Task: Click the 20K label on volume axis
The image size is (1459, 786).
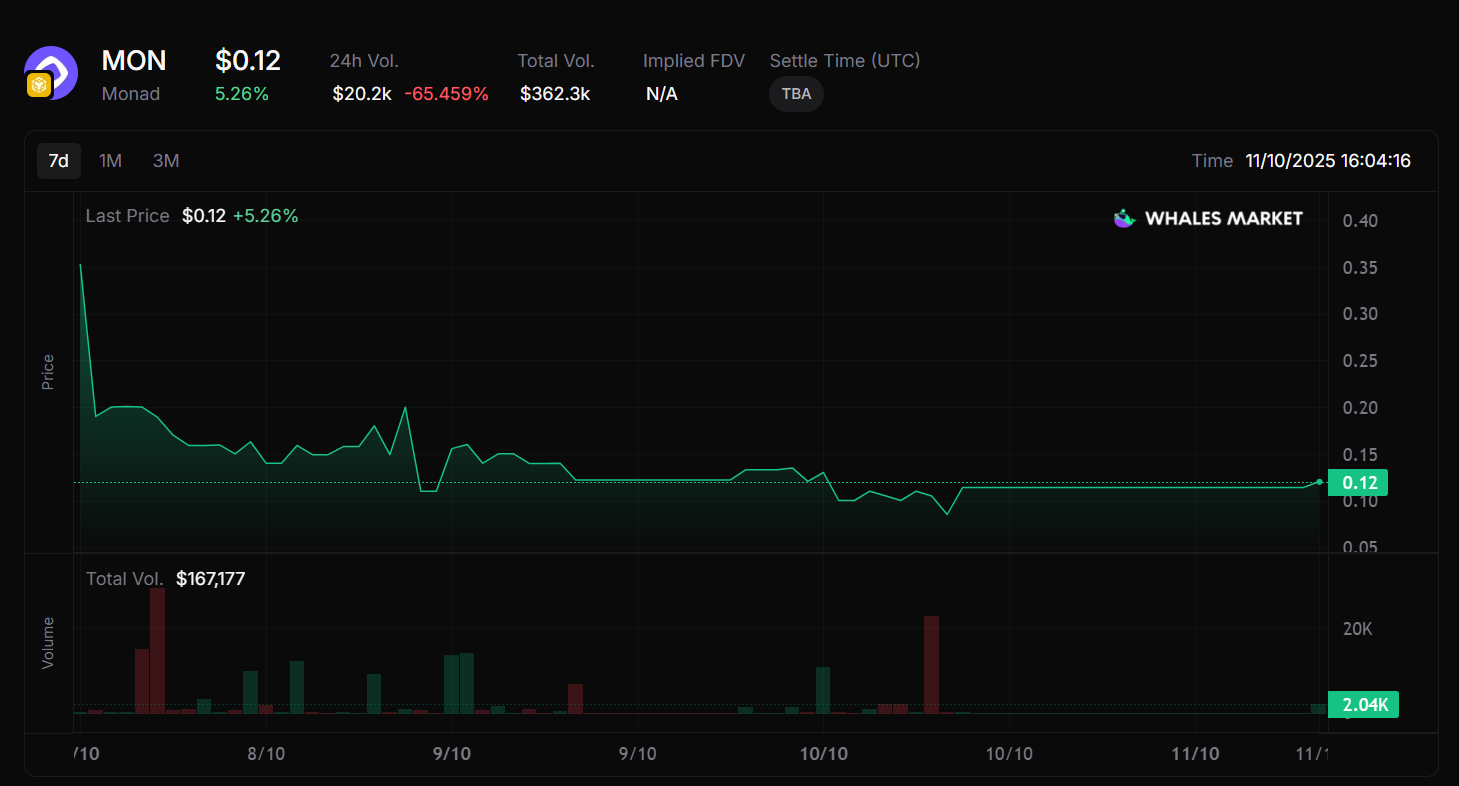Action: (1357, 629)
